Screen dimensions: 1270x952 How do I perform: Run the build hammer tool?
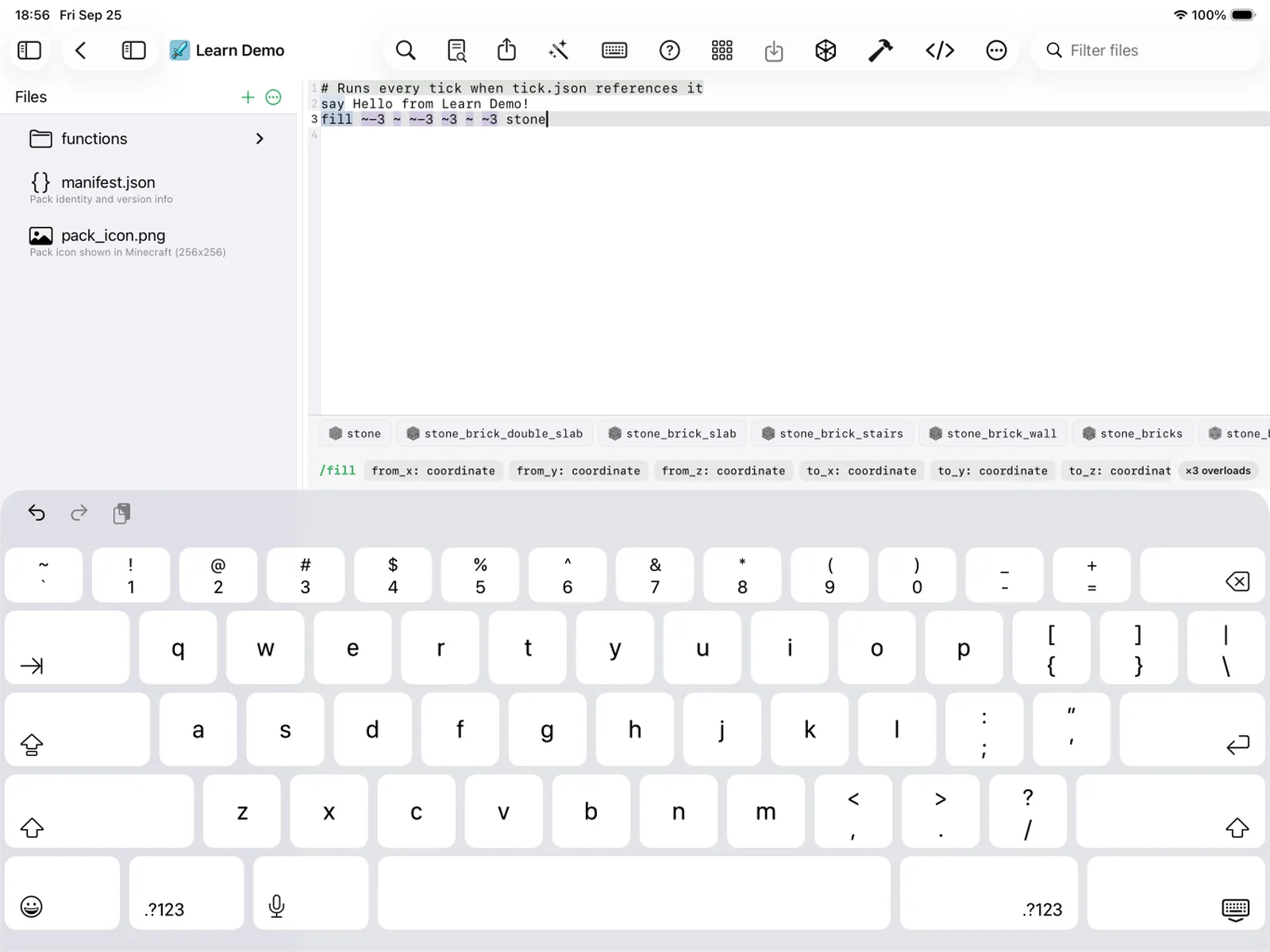pos(880,50)
